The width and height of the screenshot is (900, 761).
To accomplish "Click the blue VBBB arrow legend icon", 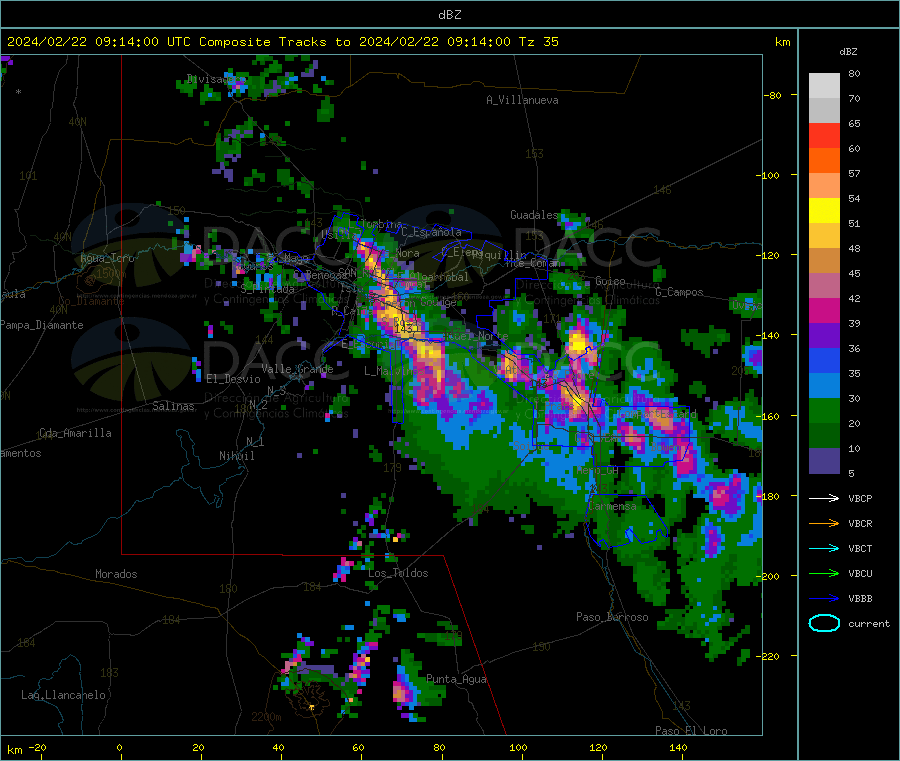I will tap(824, 599).
